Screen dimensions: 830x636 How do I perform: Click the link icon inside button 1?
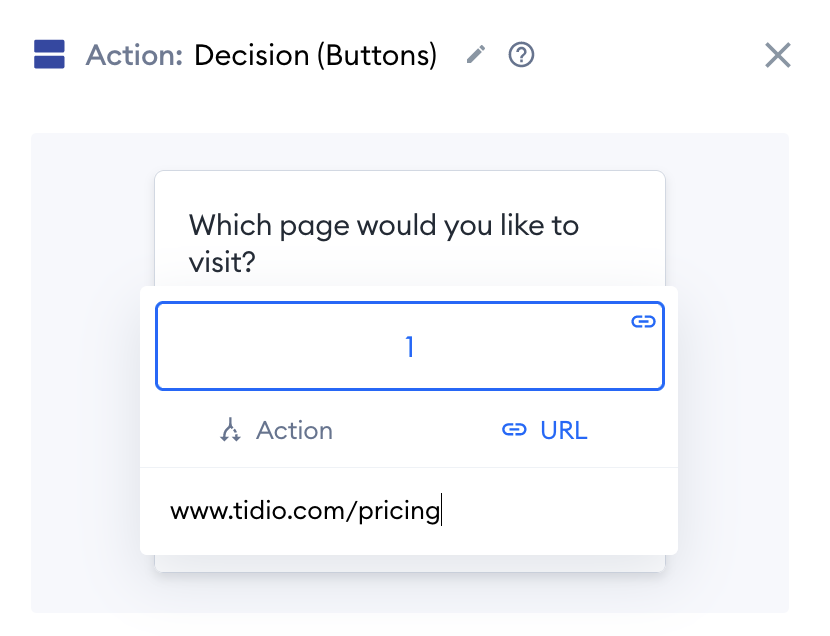click(643, 321)
